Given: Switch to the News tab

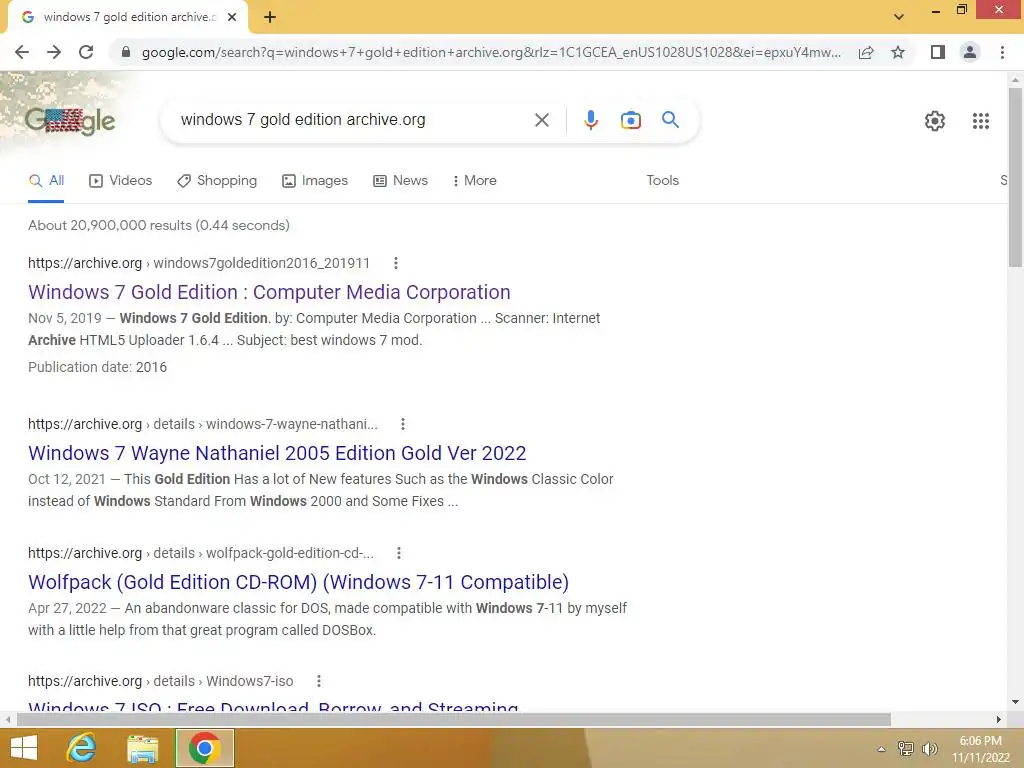Looking at the screenshot, I should point(400,181).
